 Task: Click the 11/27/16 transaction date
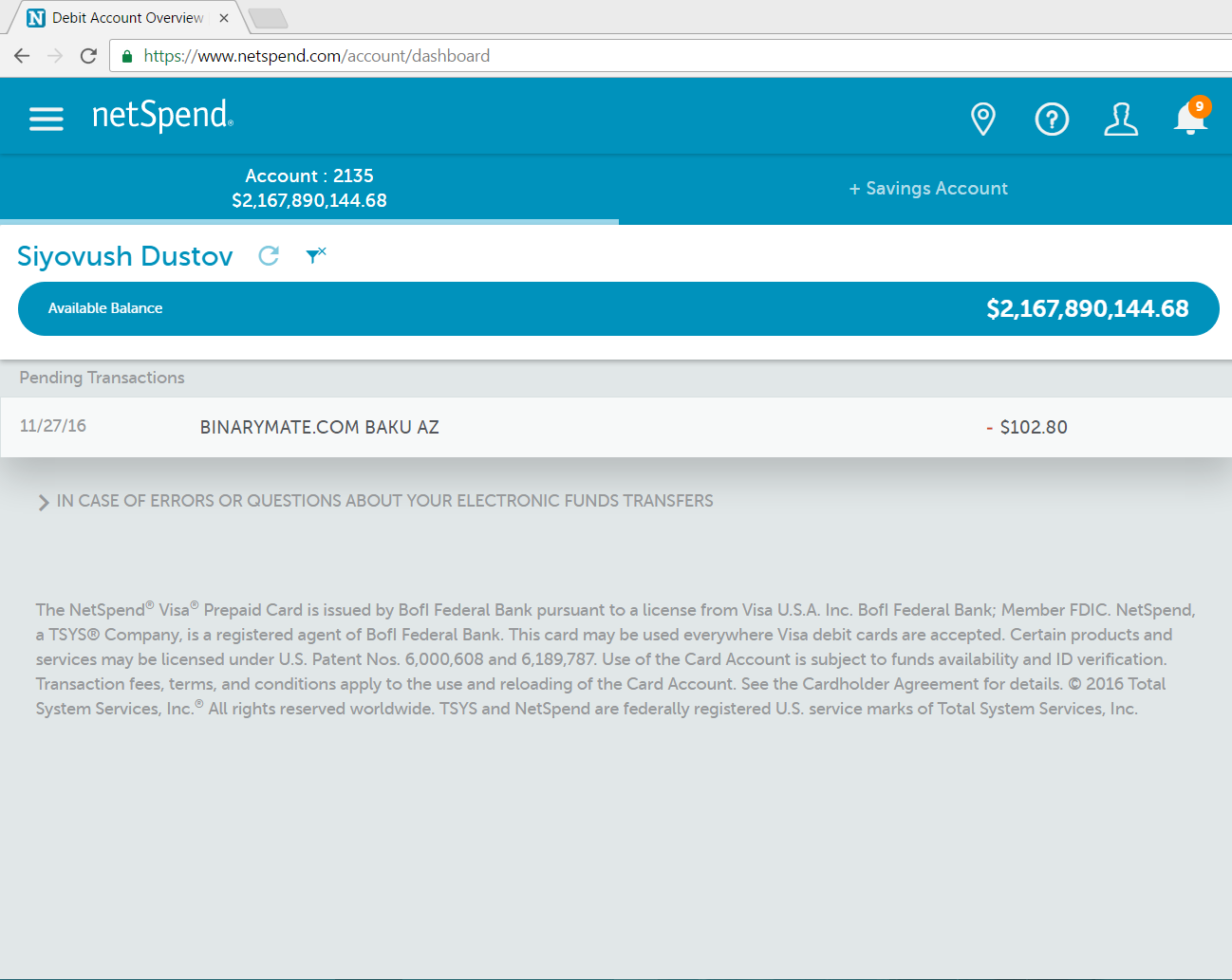(x=53, y=426)
